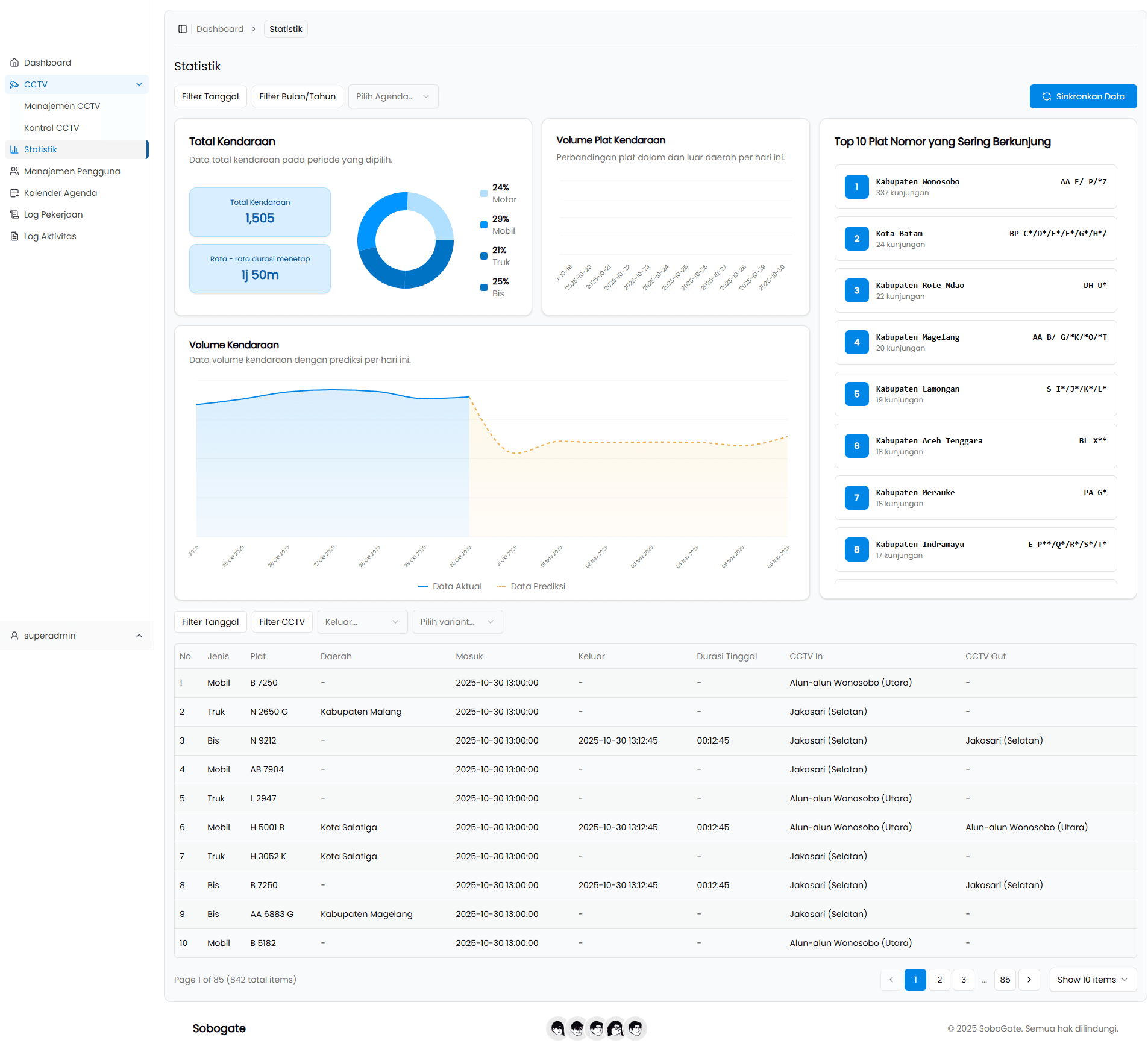This screenshot has width=1148, height=1055.
Task: Click the Motor legend color swatch
Action: click(x=484, y=193)
